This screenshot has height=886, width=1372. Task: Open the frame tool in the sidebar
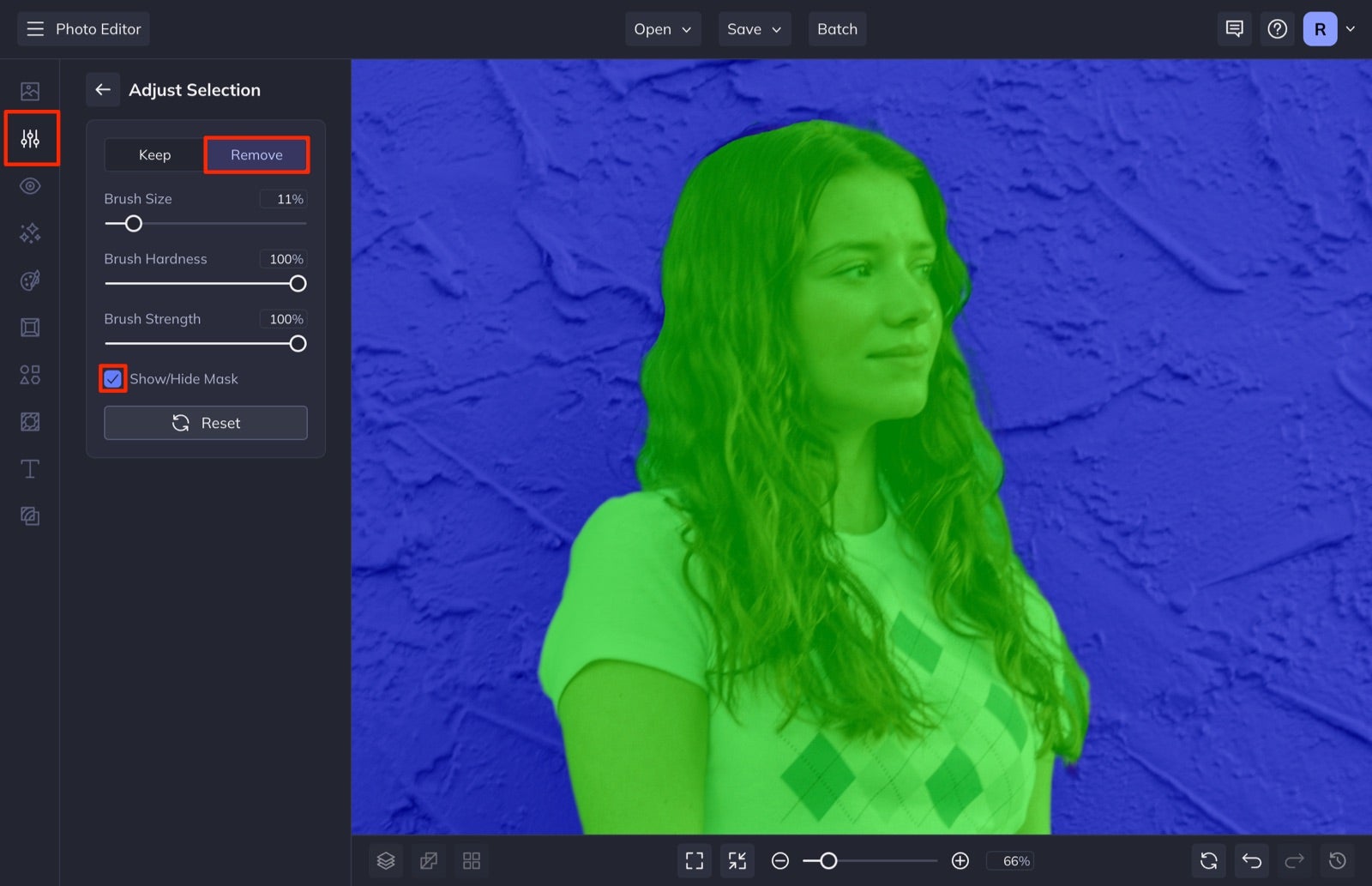(30, 327)
